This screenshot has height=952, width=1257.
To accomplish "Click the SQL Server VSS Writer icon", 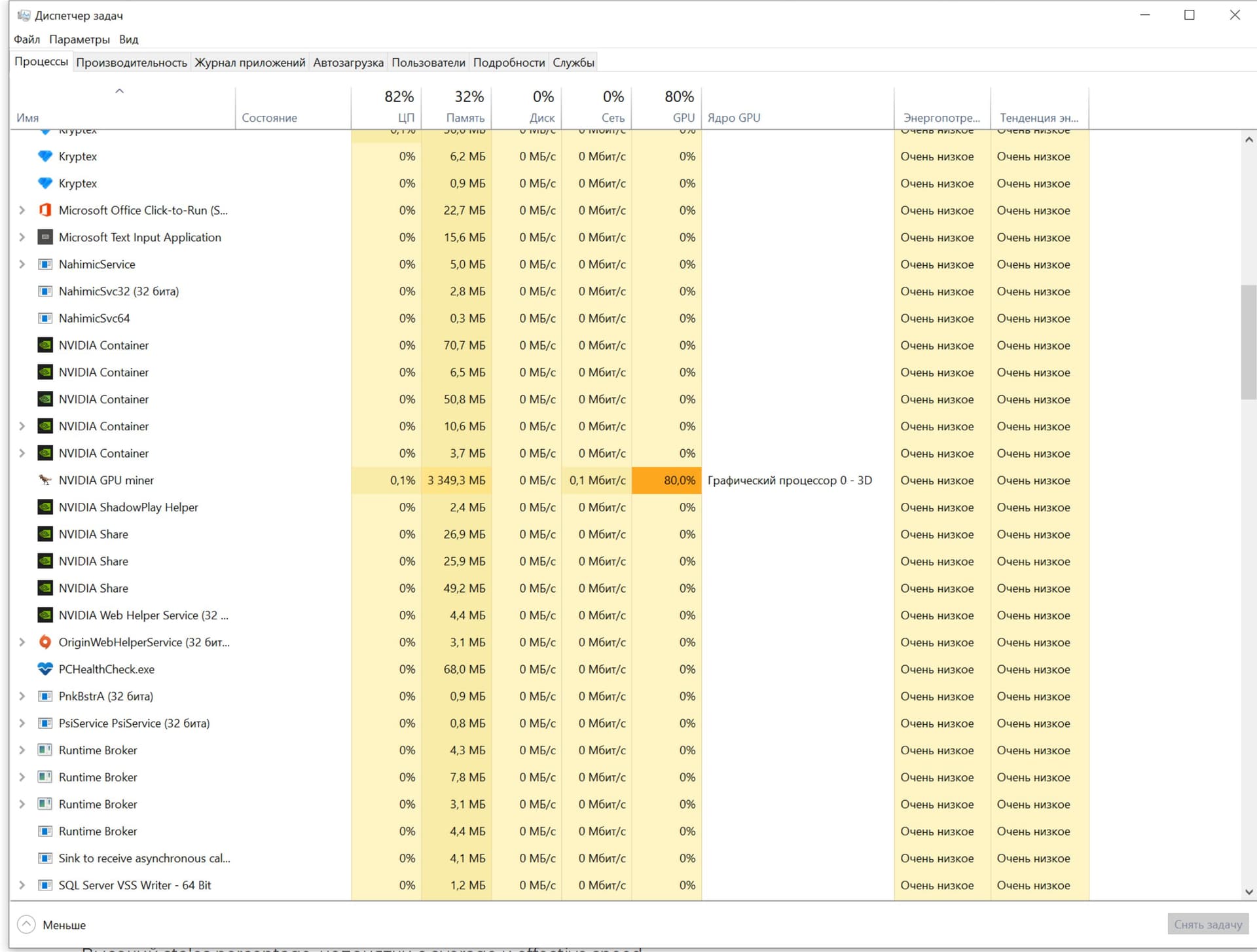I will coord(45,885).
